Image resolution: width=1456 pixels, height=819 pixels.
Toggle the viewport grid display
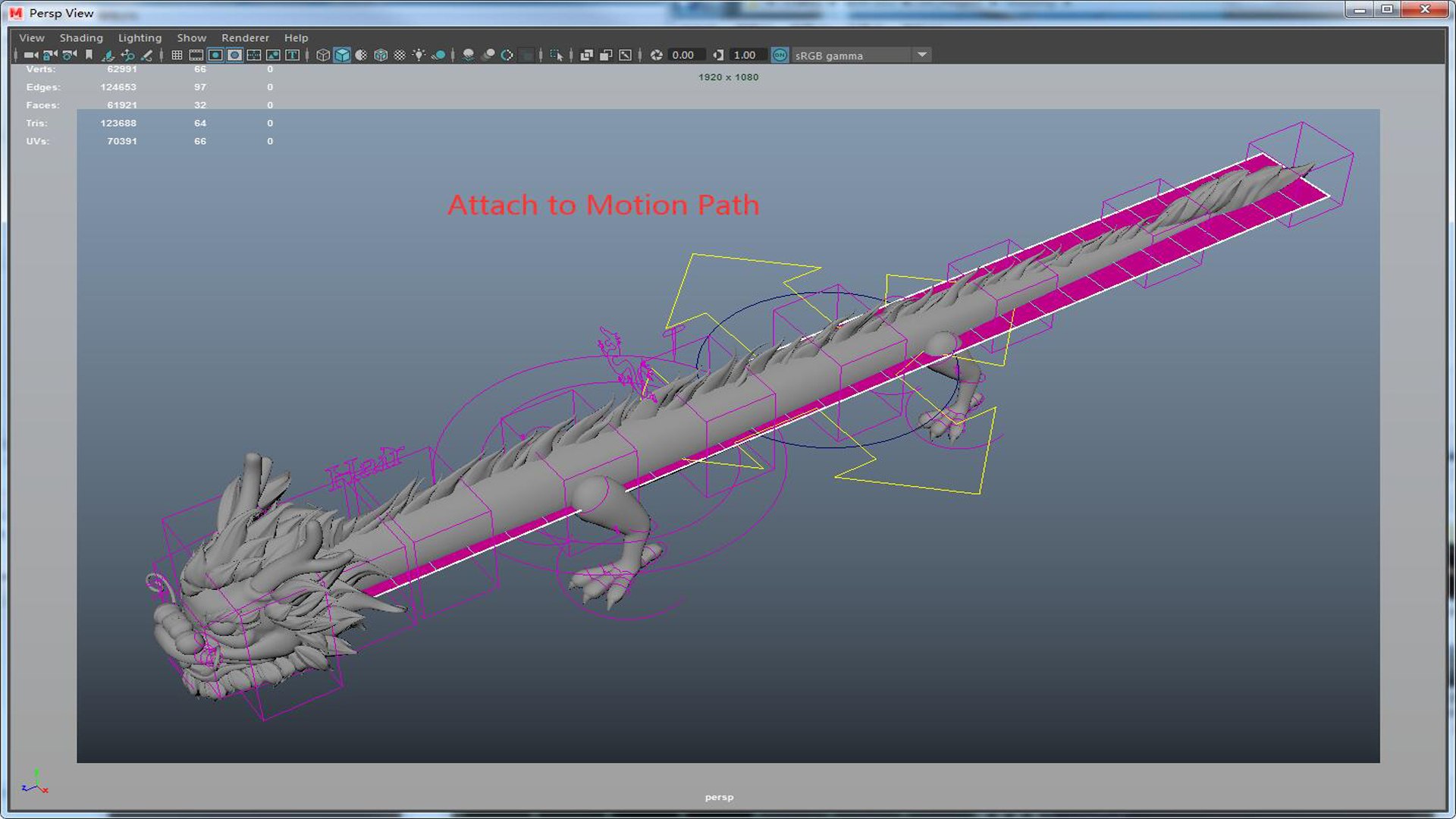coord(177,55)
